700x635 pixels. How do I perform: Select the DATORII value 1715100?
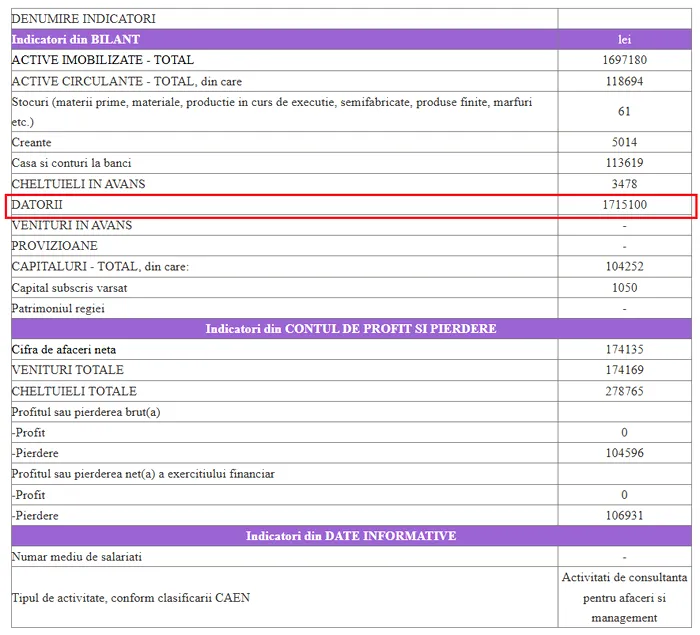(x=624, y=205)
